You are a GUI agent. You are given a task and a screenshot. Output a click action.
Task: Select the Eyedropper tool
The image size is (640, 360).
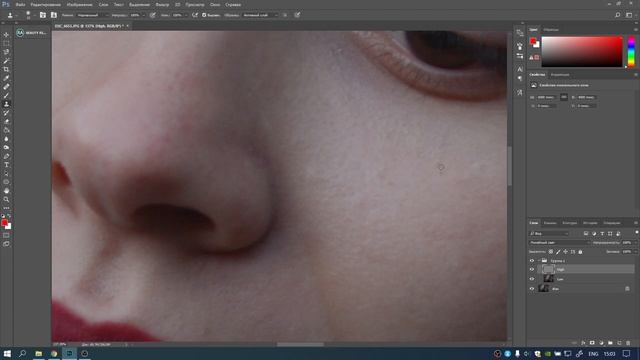(x=6, y=78)
